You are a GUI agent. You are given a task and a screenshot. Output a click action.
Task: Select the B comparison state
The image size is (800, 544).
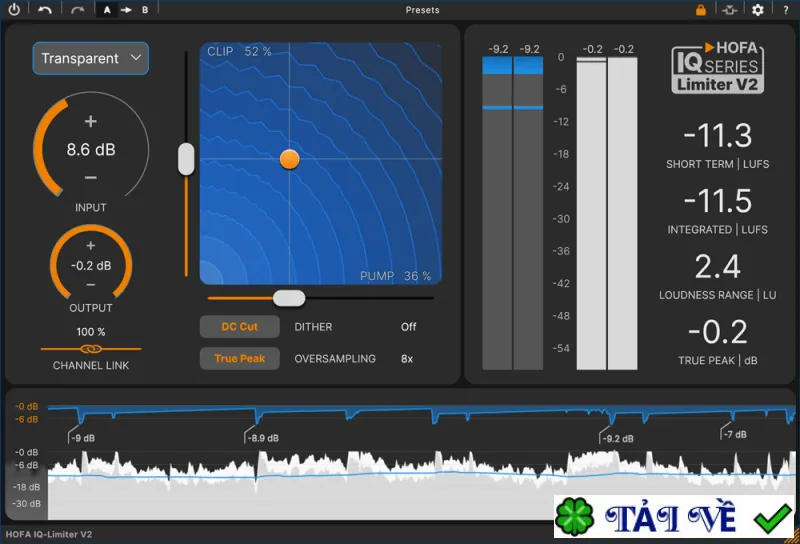(x=145, y=10)
